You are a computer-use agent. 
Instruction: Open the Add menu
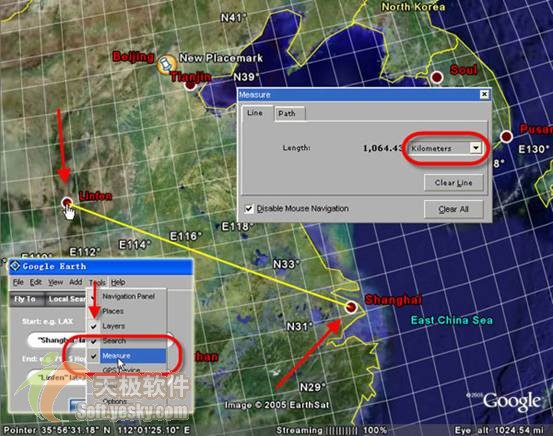point(75,282)
